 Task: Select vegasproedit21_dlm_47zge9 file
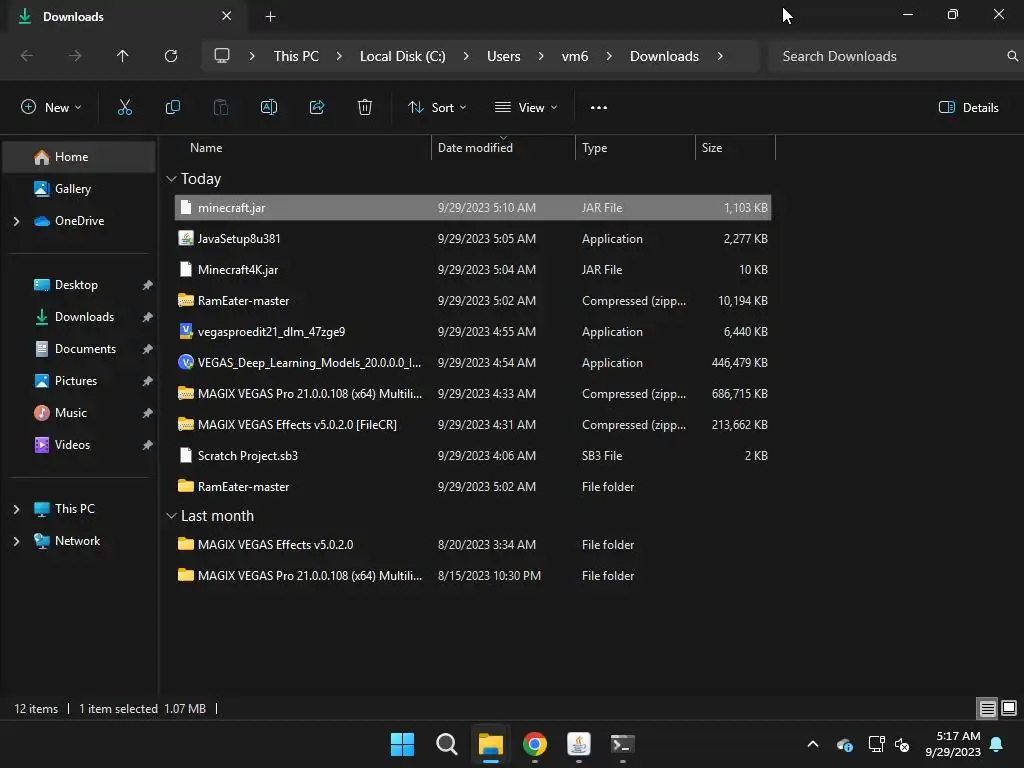[473, 332]
